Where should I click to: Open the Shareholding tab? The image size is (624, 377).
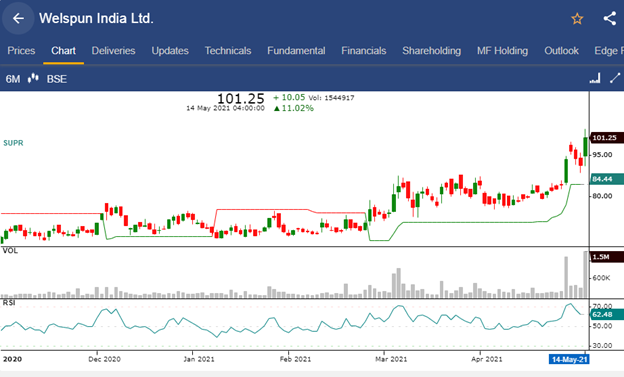431,51
